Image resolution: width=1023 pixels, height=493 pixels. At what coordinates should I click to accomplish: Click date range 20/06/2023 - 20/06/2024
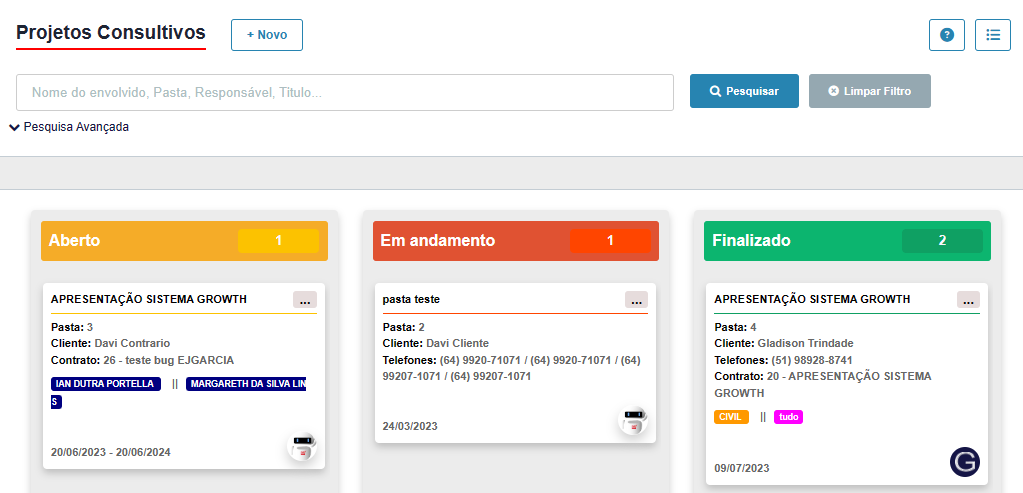pyautogui.click(x=110, y=452)
